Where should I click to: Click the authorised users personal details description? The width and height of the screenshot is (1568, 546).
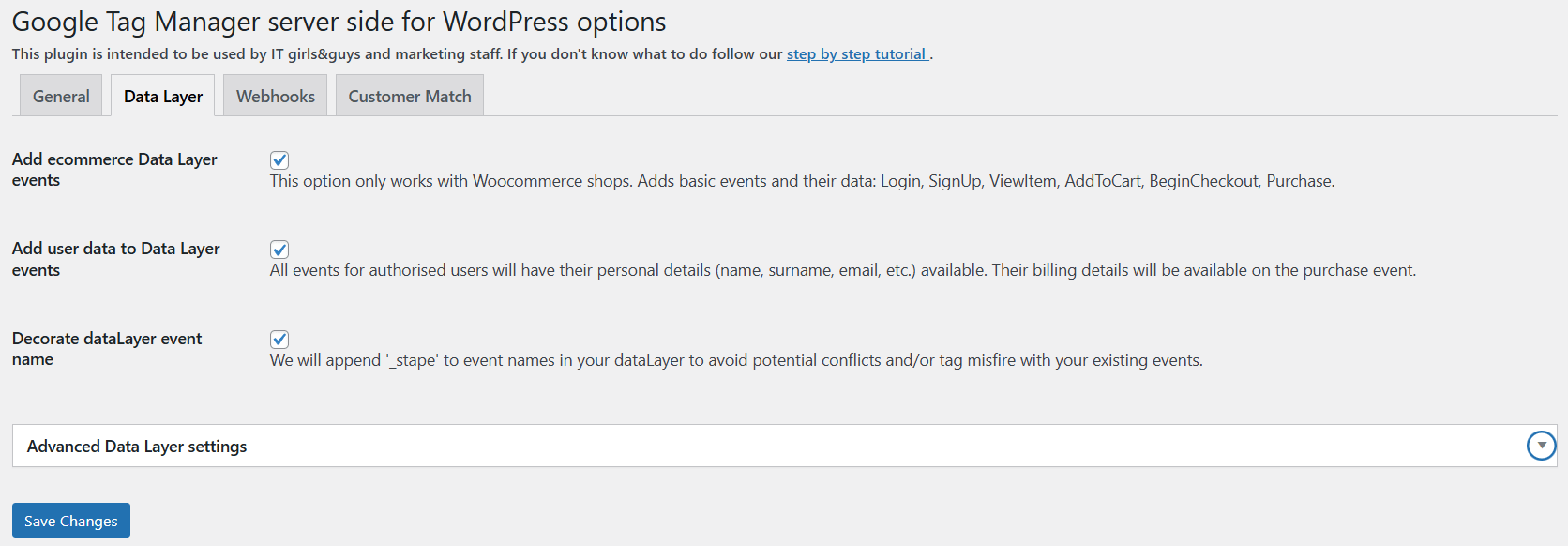843,270
